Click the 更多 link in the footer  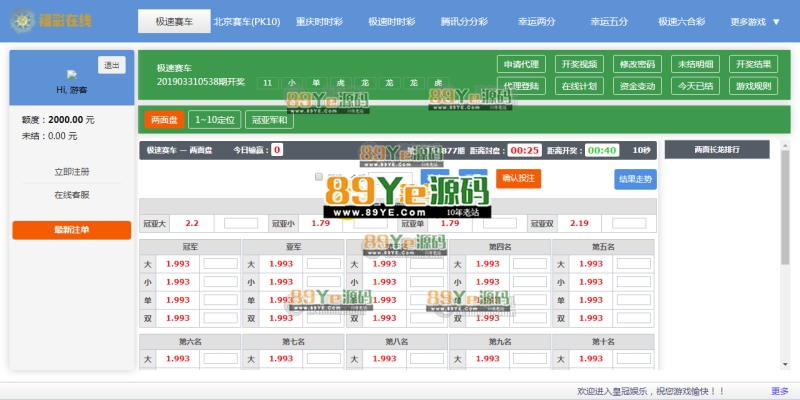(780, 391)
